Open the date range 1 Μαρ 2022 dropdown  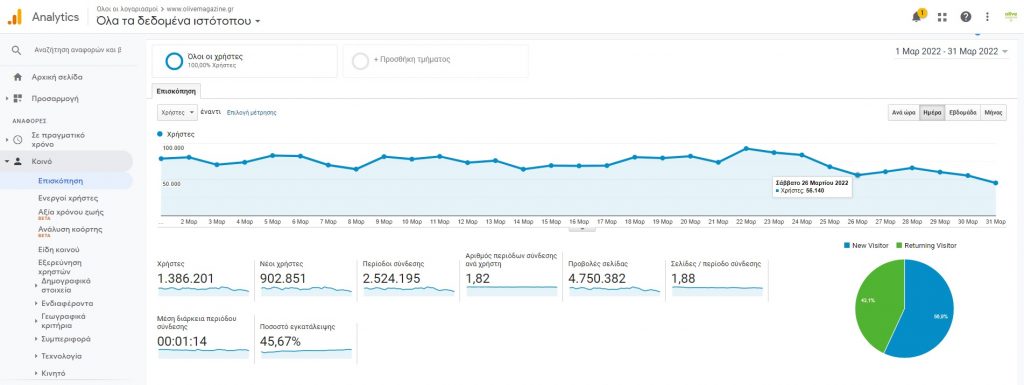pyautogui.click(x=951, y=52)
